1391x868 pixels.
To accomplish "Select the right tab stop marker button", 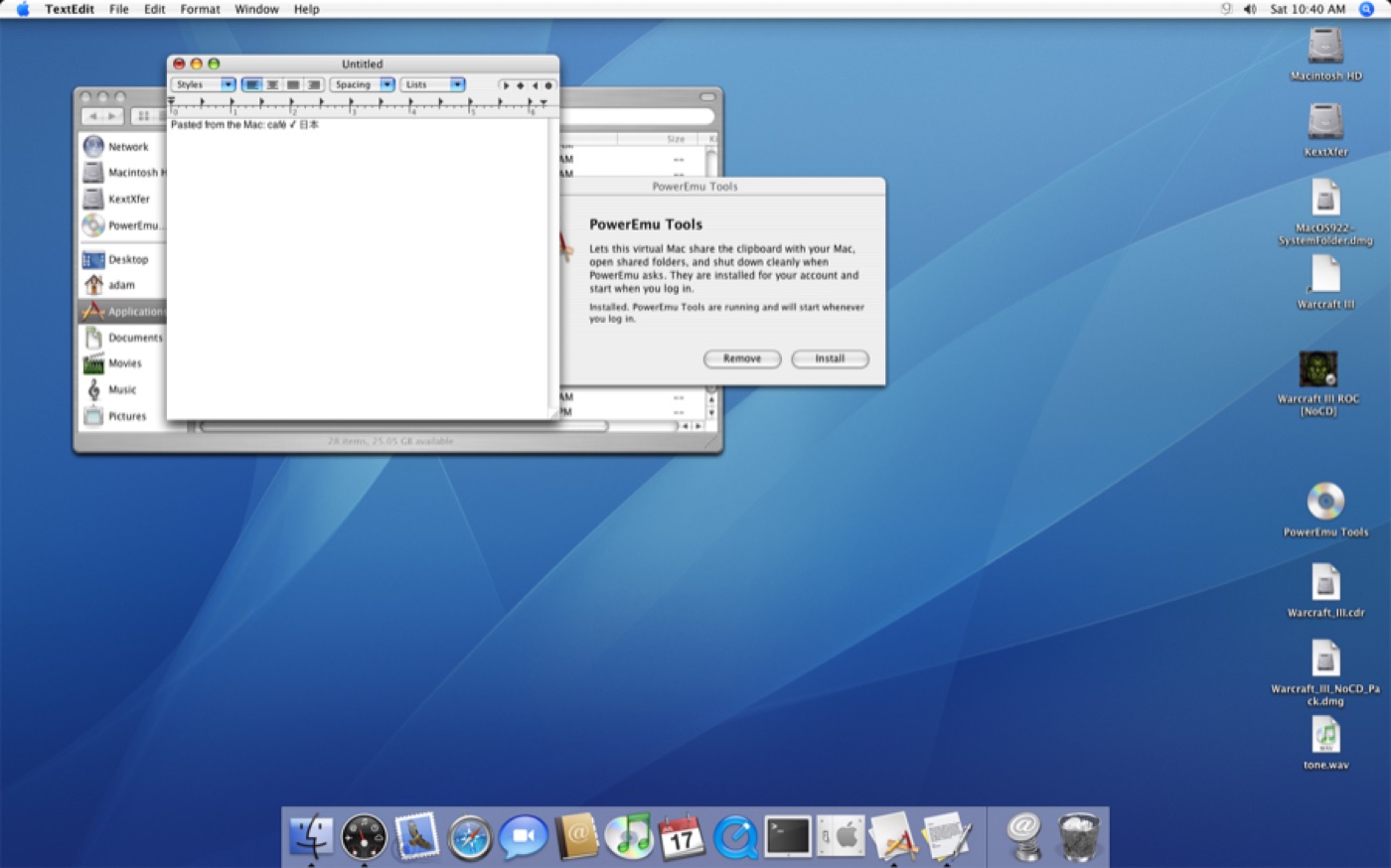I will (534, 85).
